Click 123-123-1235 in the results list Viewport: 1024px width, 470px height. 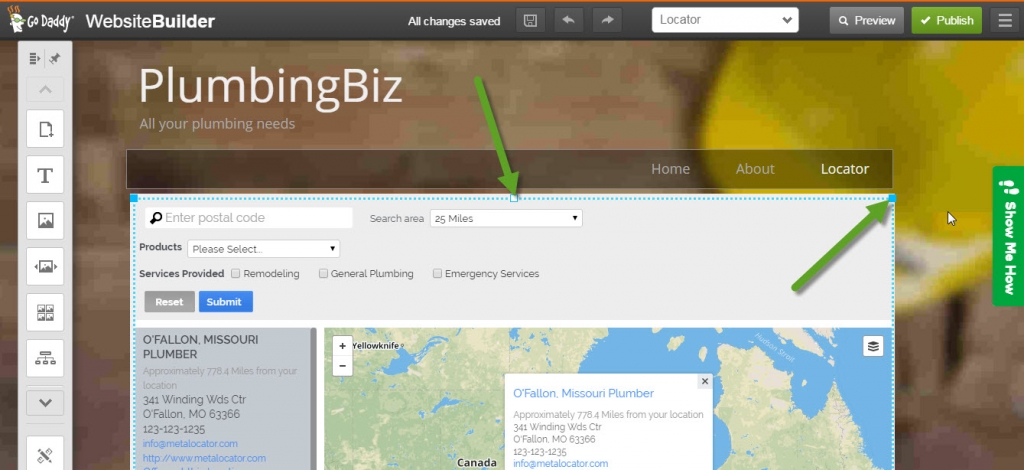click(x=174, y=429)
